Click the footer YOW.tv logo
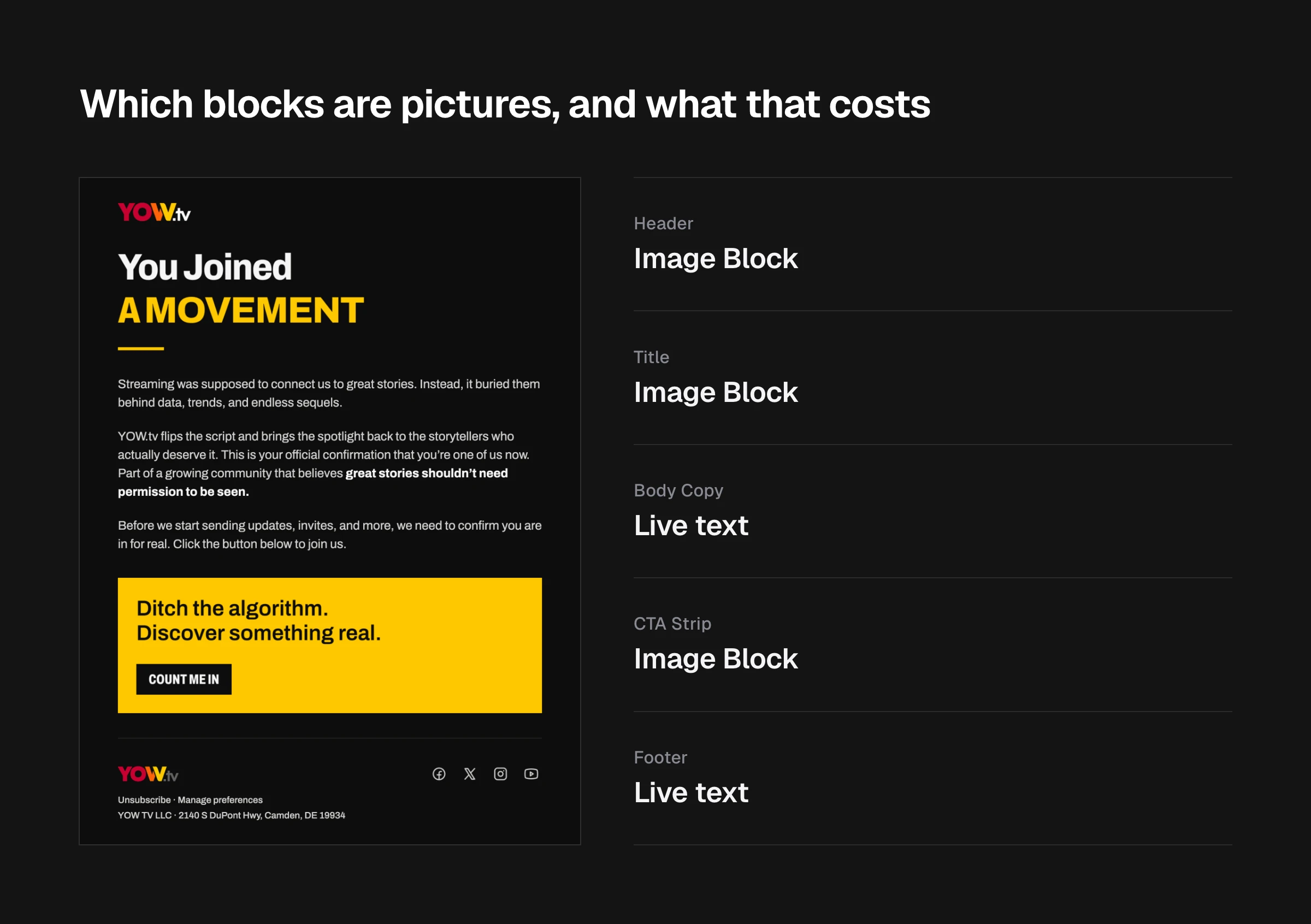Image resolution: width=1311 pixels, height=924 pixels. tap(148, 774)
